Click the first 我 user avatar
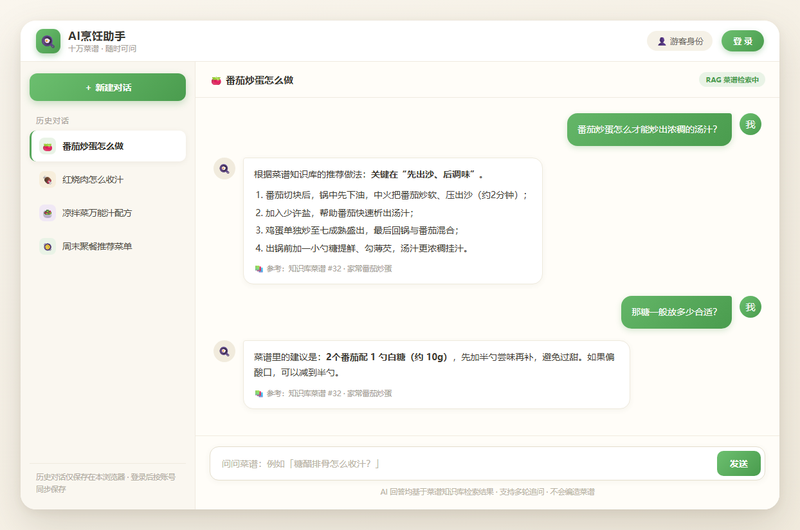The height and width of the screenshot is (530, 800). coord(751,124)
